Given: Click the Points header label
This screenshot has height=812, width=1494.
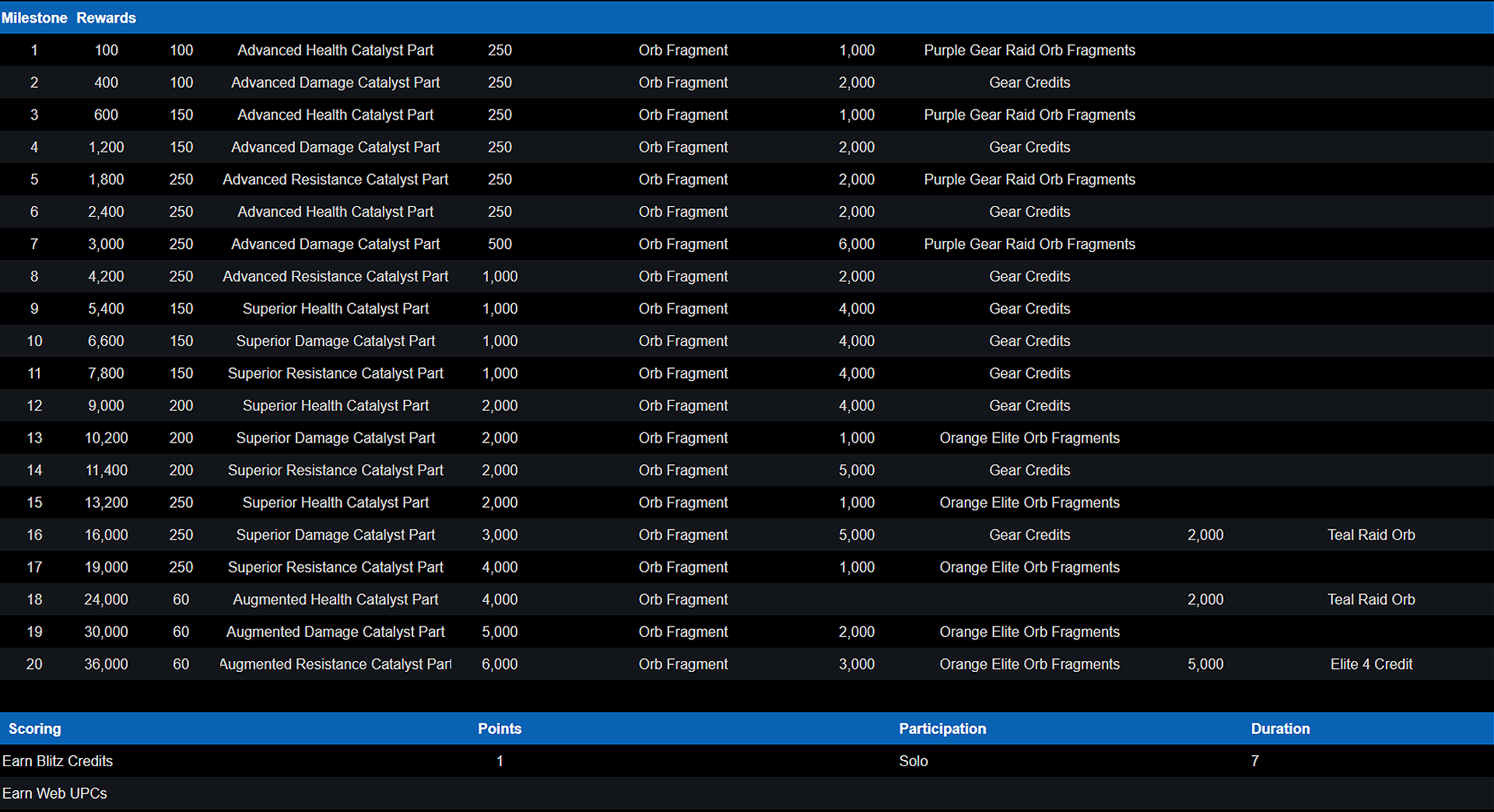Looking at the screenshot, I should [500, 729].
